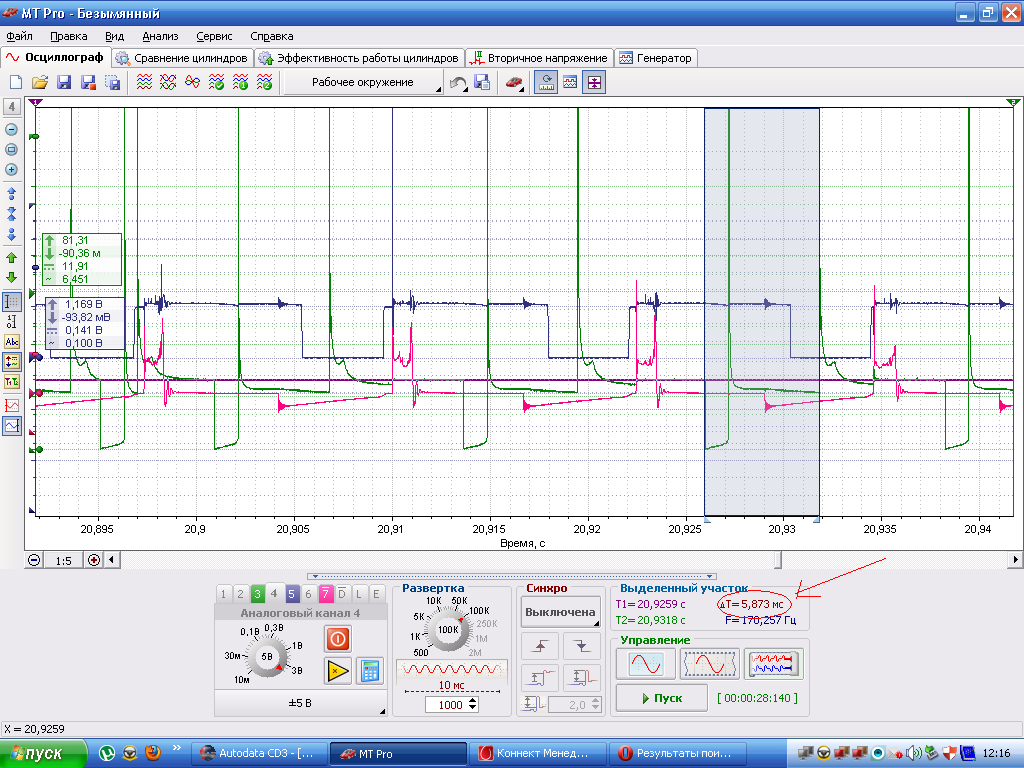1024x768 pixels.
Task: Click the undo arrow toolbar icon
Action: [458, 83]
